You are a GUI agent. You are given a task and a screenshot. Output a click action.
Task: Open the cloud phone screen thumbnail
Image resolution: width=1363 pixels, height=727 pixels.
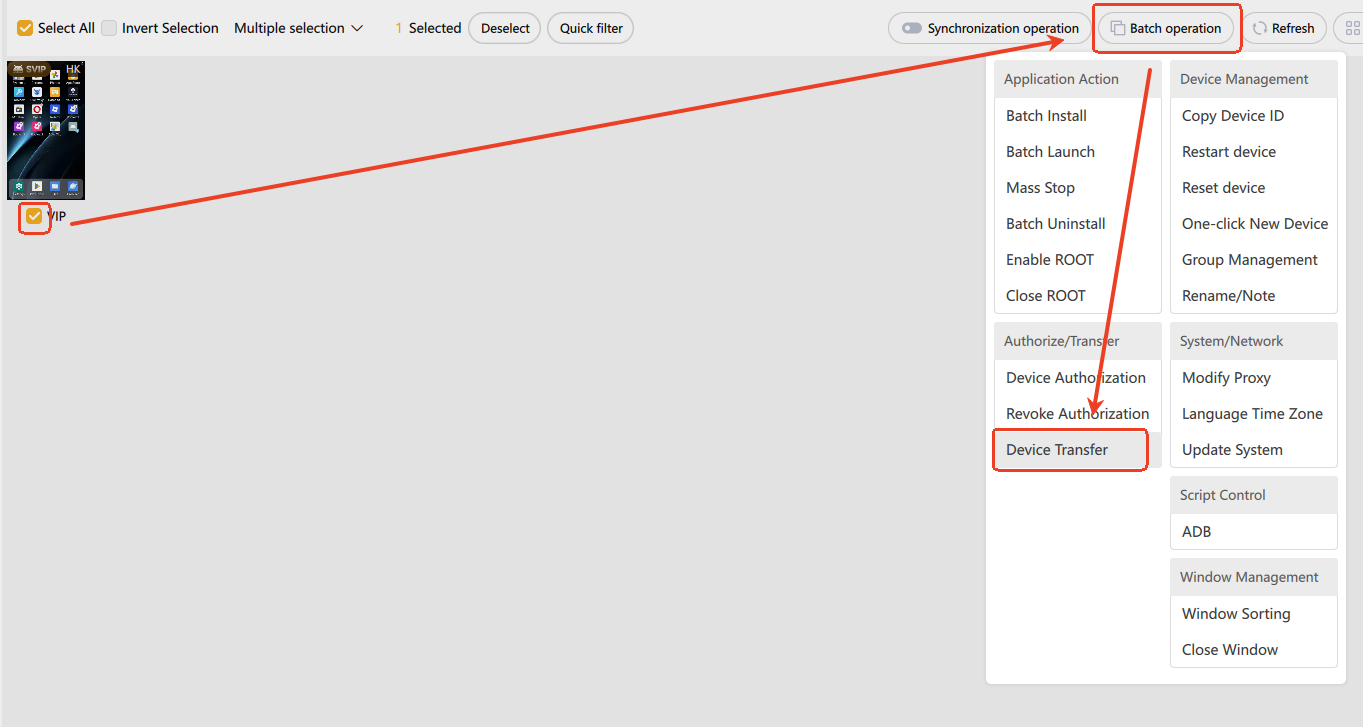coord(46,130)
